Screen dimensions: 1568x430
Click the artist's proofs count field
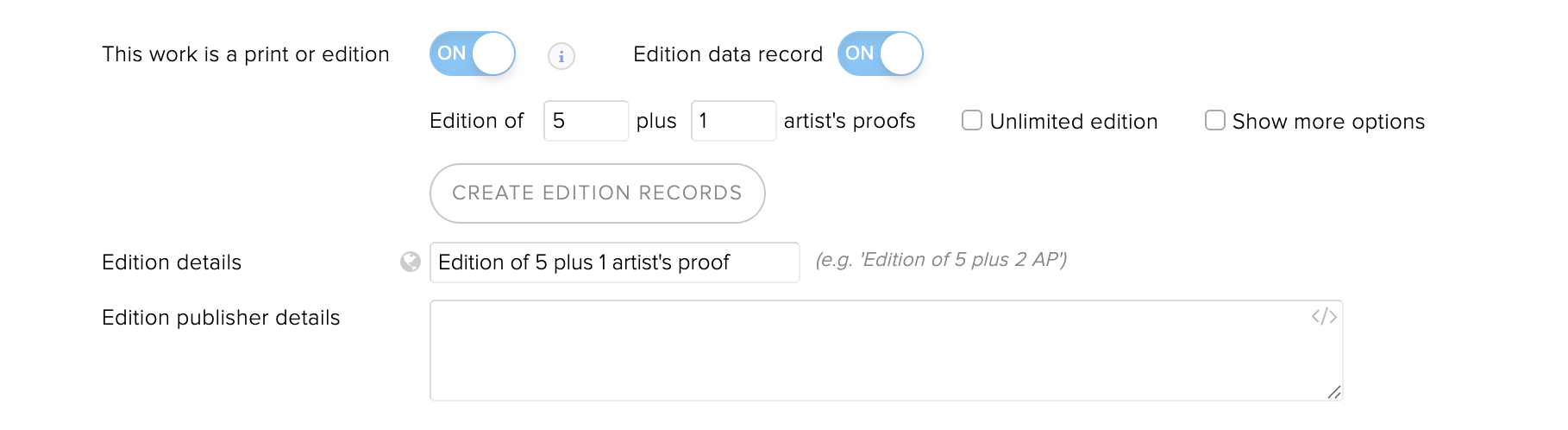pos(734,121)
